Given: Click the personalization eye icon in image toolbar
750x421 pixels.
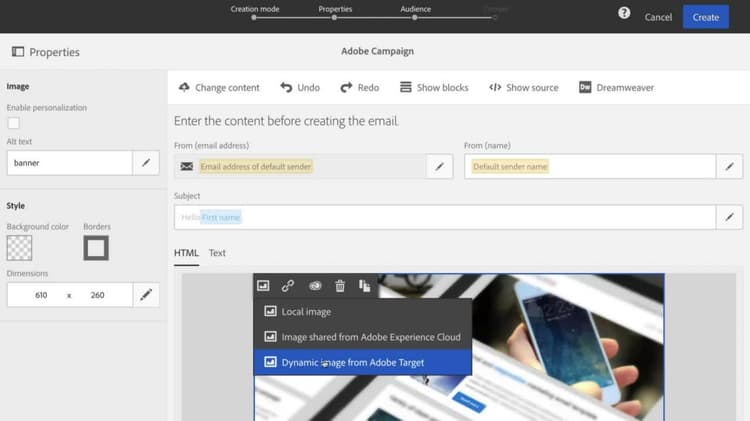Looking at the screenshot, I should 315,286.
